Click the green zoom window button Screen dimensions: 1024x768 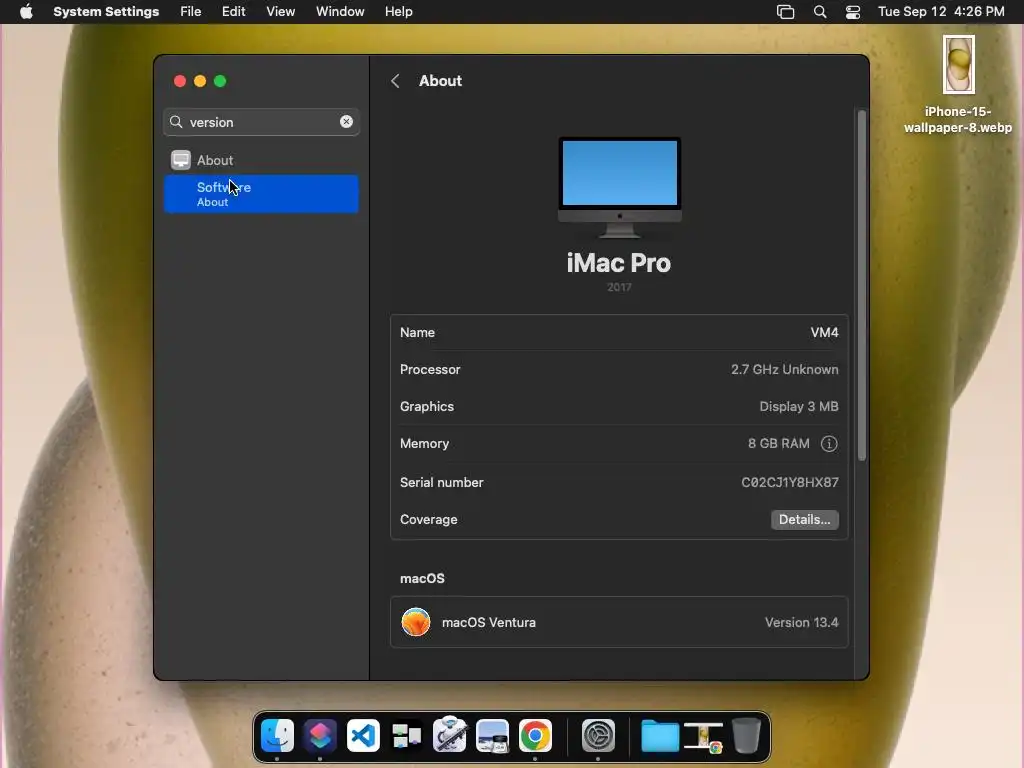[220, 81]
